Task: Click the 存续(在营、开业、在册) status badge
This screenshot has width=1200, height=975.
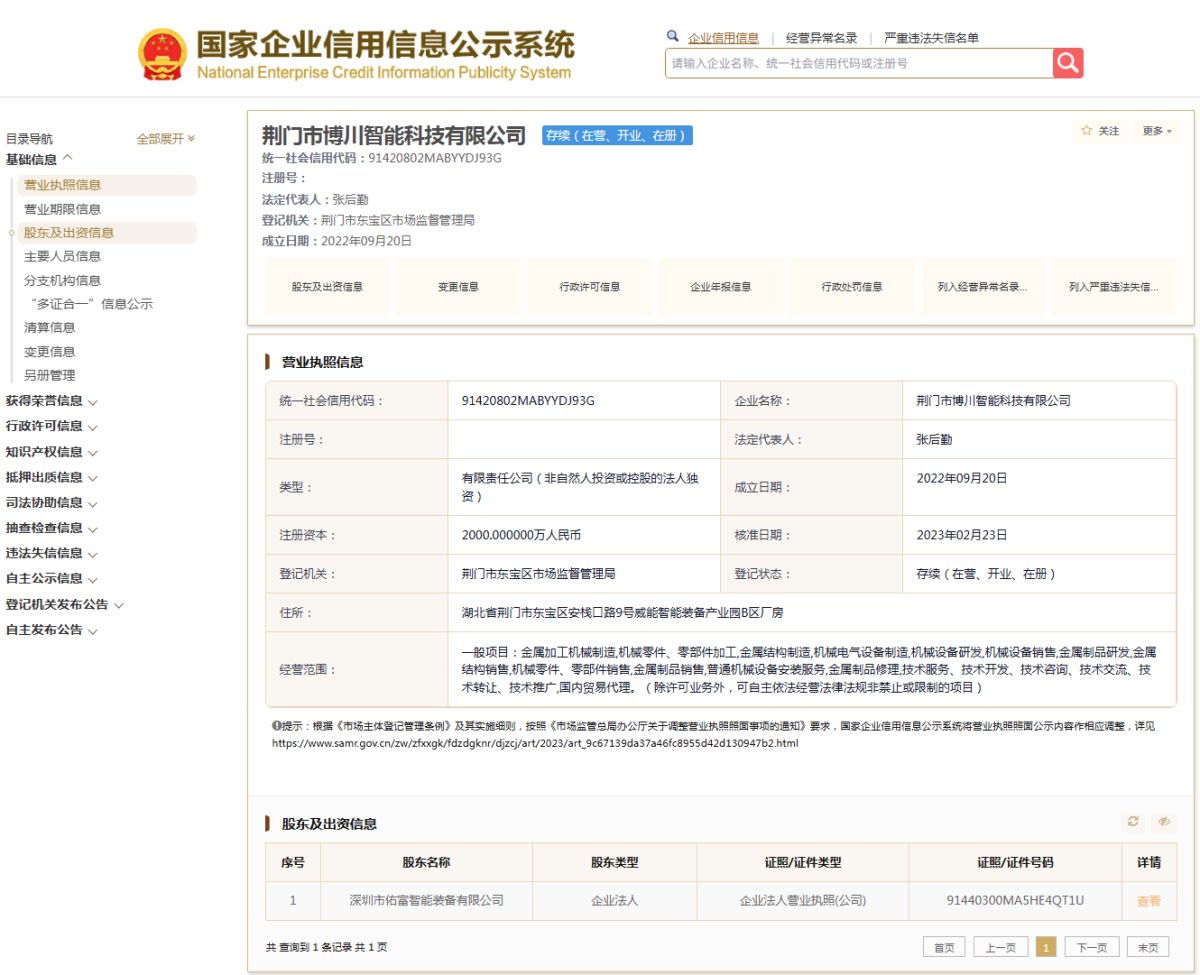Action: 617,135
